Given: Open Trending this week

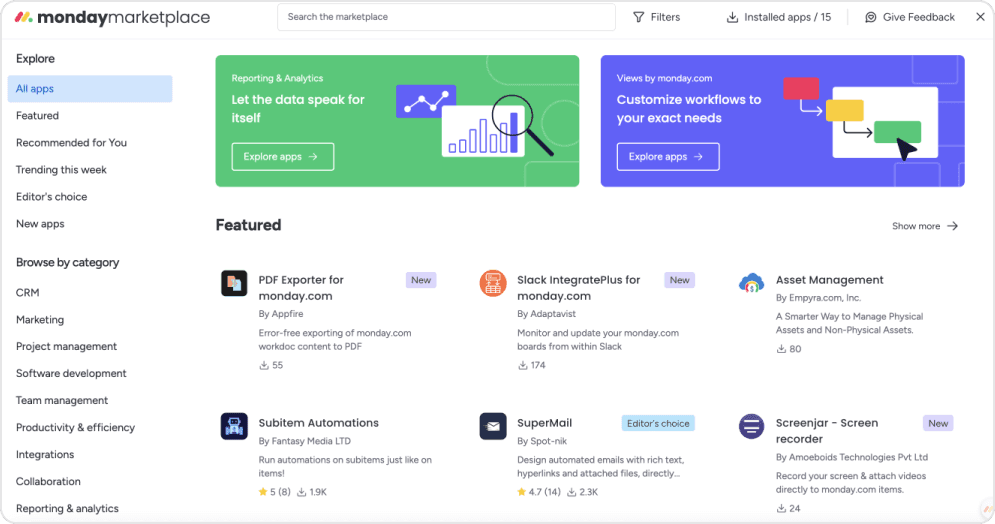Looking at the screenshot, I should (x=61, y=169).
